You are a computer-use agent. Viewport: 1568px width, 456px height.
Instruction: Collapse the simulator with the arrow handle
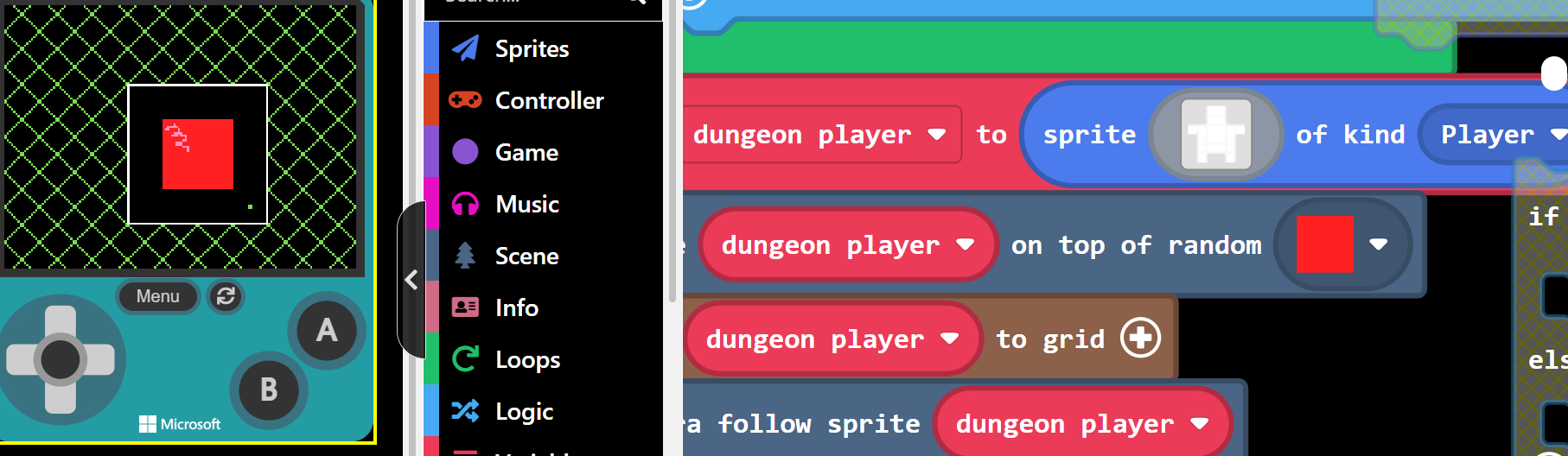tap(411, 279)
